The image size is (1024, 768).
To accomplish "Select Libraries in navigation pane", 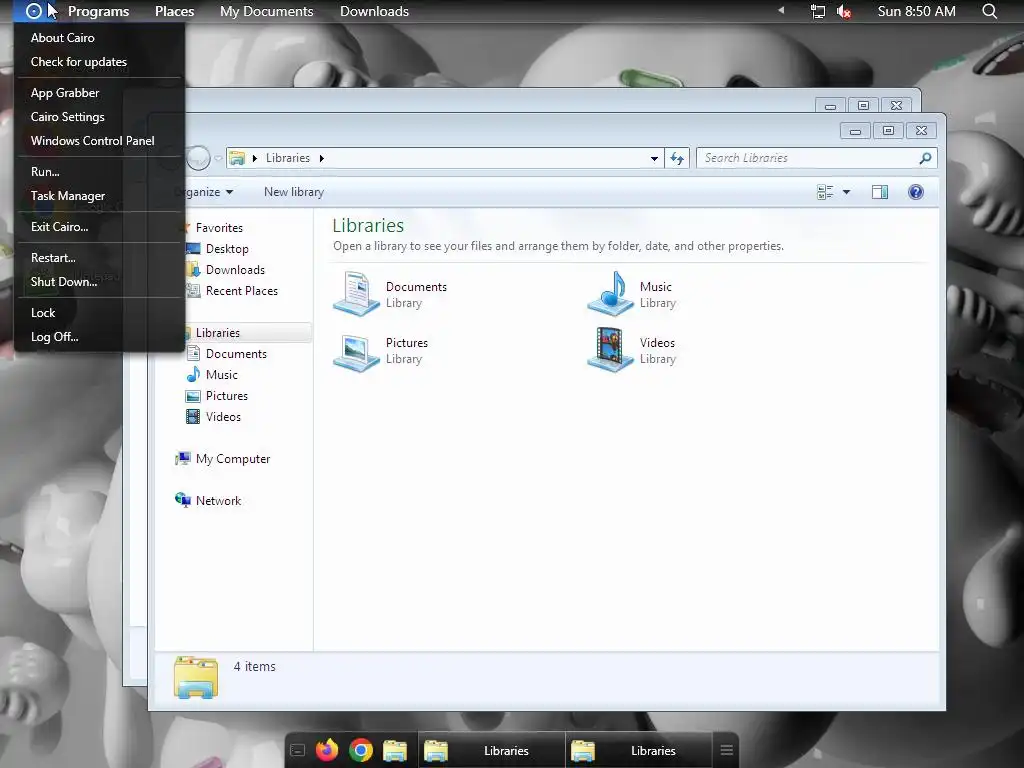I will click(217, 333).
